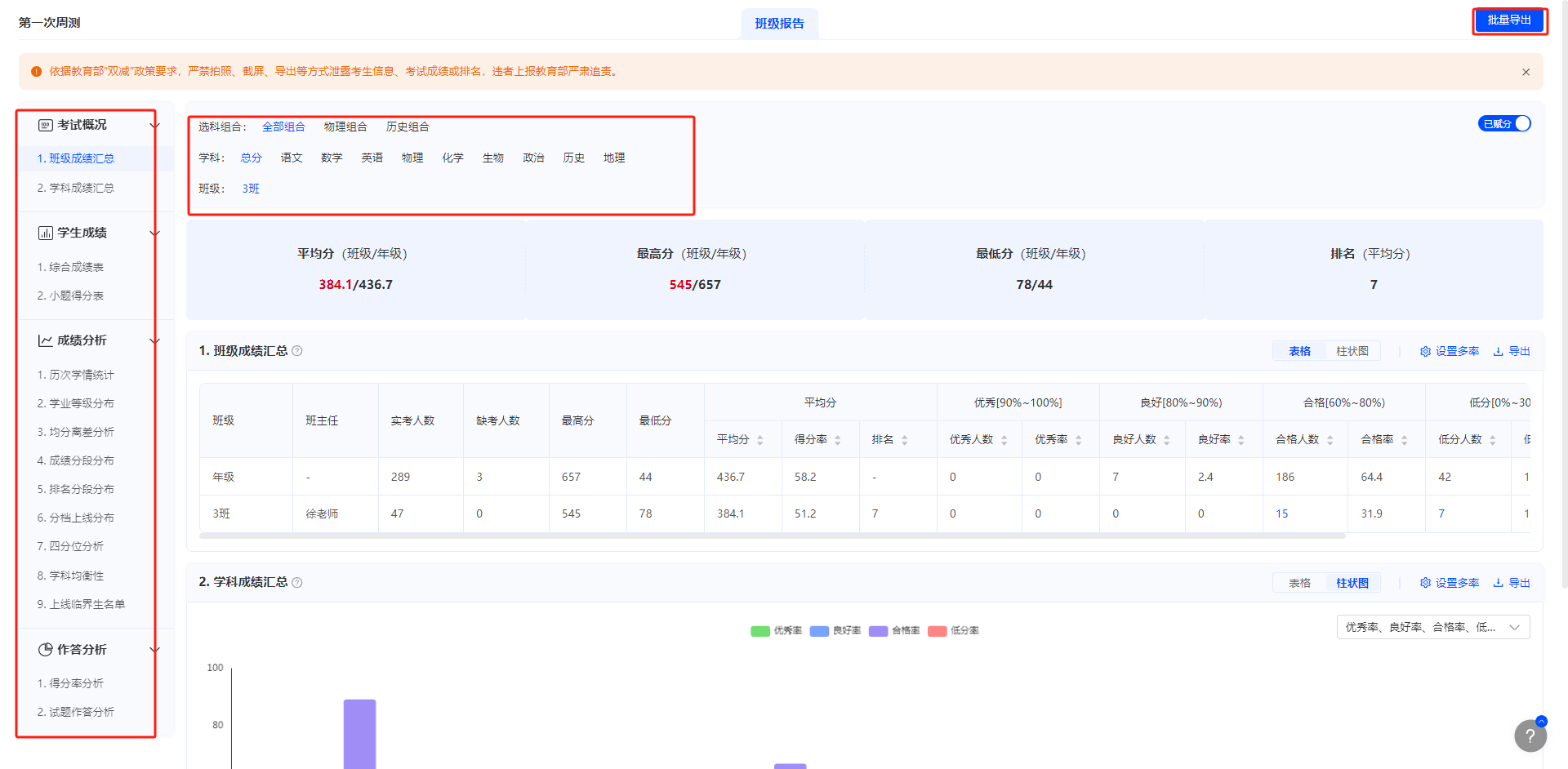Toggle 低分率 series in chart legend

[953, 630]
